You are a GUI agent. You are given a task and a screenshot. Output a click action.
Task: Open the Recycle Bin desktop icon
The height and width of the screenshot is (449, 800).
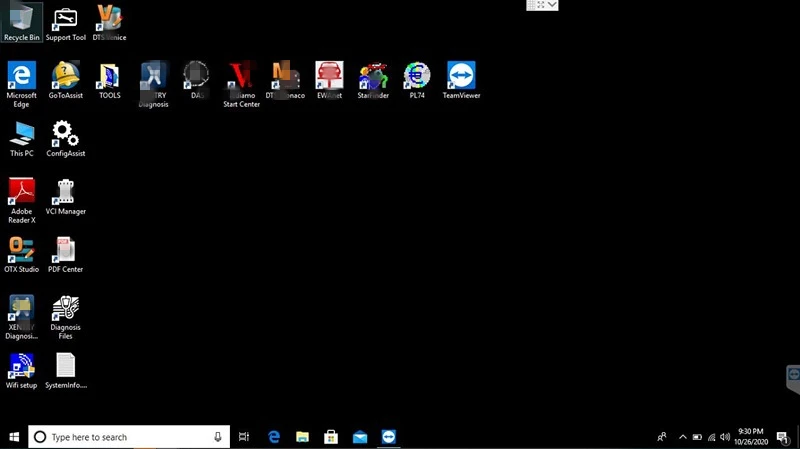pos(21,22)
